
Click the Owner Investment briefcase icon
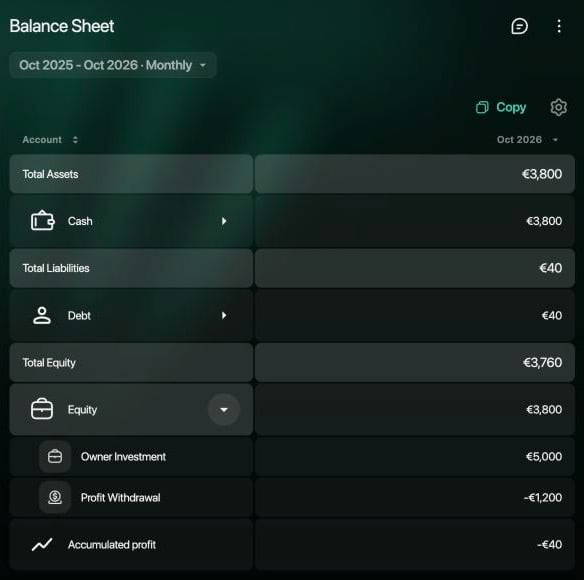pyautogui.click(x=55, y=456)
